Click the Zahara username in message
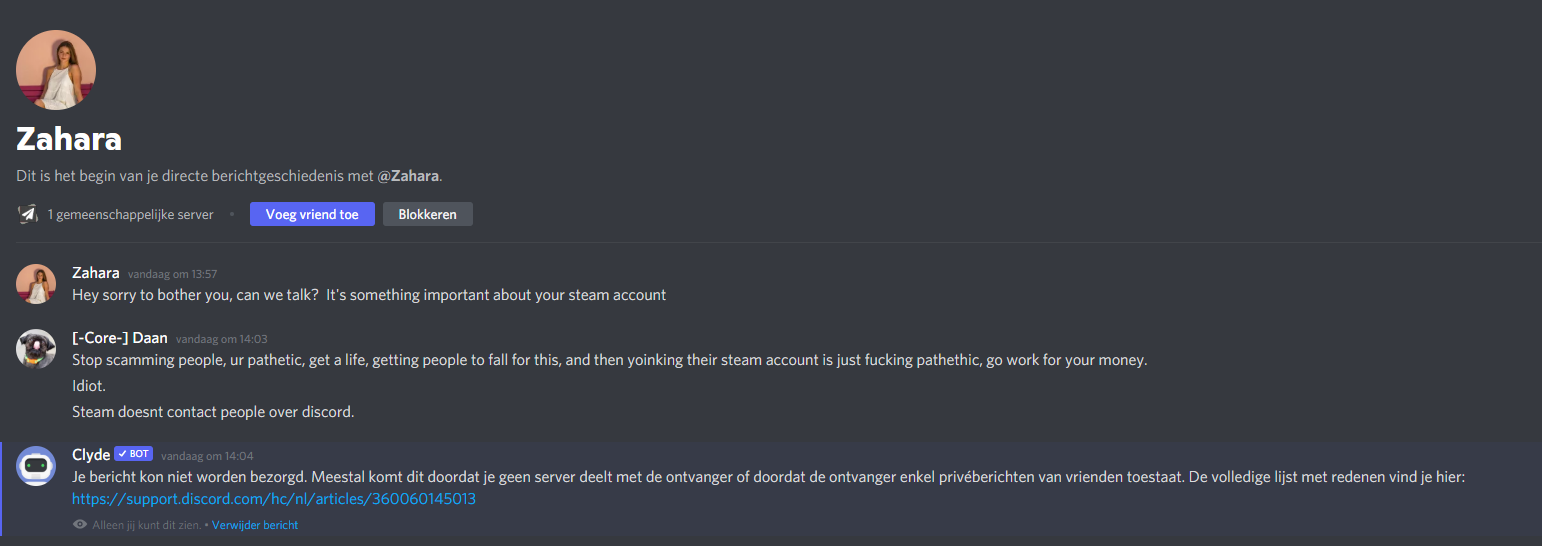Screen dimensions: 1542x546 pyautogui.click(x=96, y=273)
